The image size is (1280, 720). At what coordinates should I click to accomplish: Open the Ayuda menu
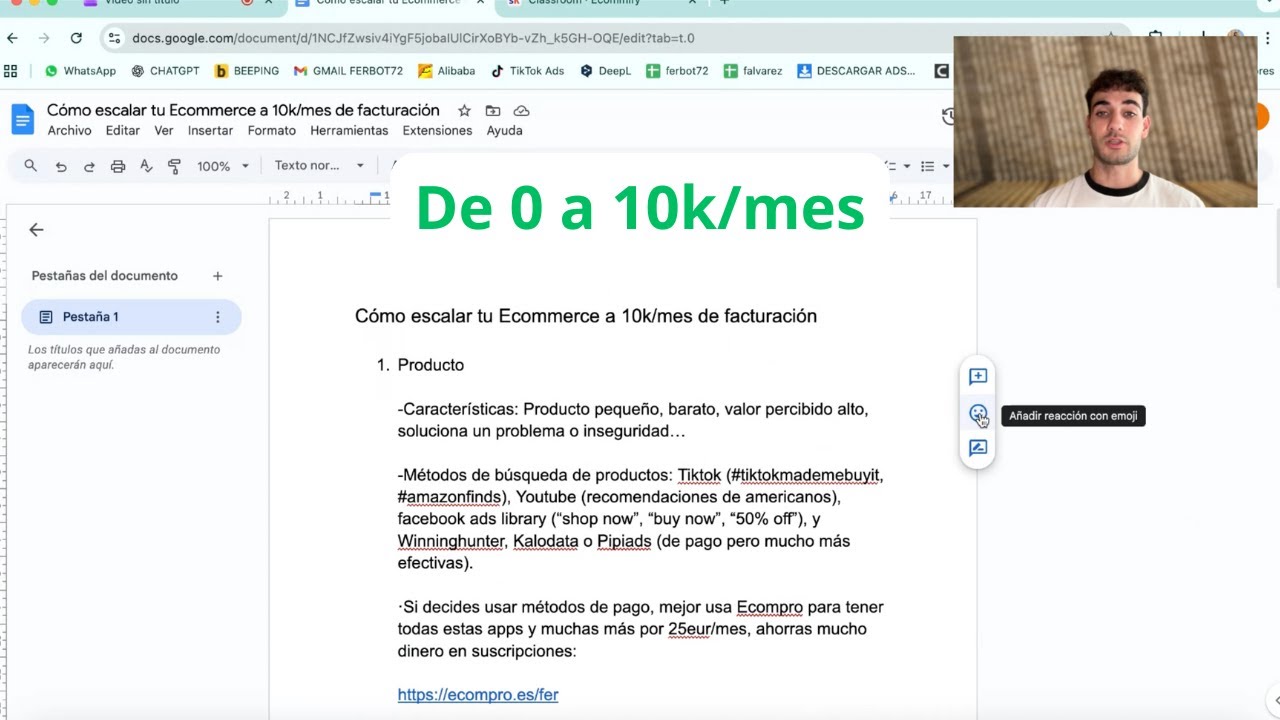coord(505,131)
